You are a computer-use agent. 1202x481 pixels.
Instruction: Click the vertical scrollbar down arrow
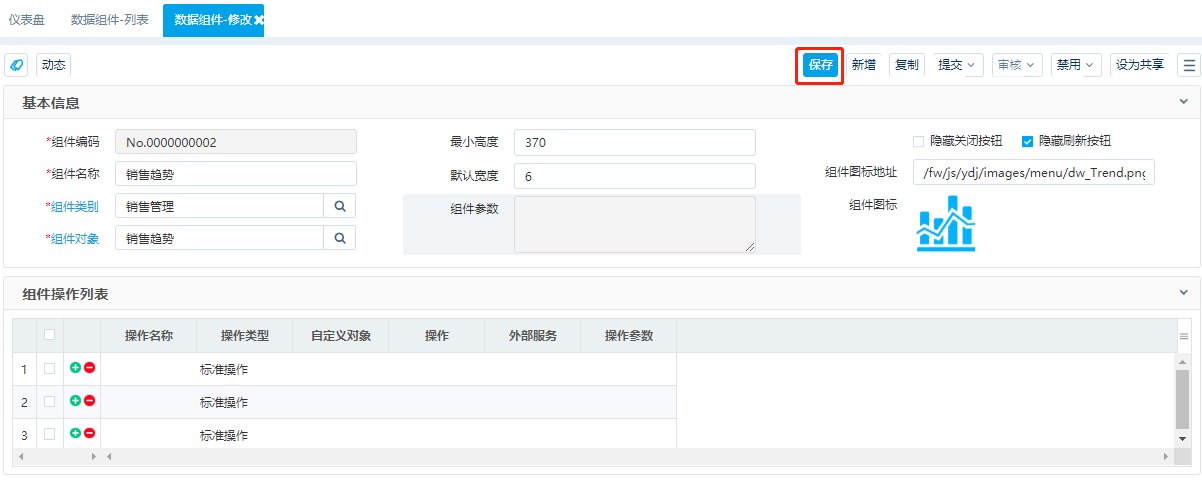click(1183, 438)
